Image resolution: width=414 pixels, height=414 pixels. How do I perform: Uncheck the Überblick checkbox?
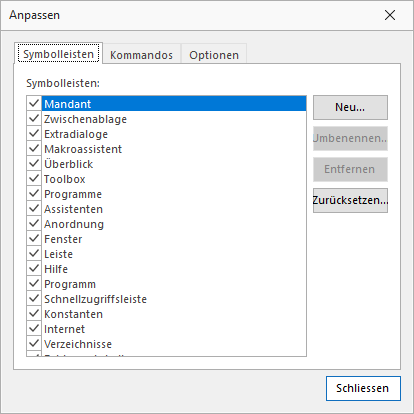click(34, 163)
